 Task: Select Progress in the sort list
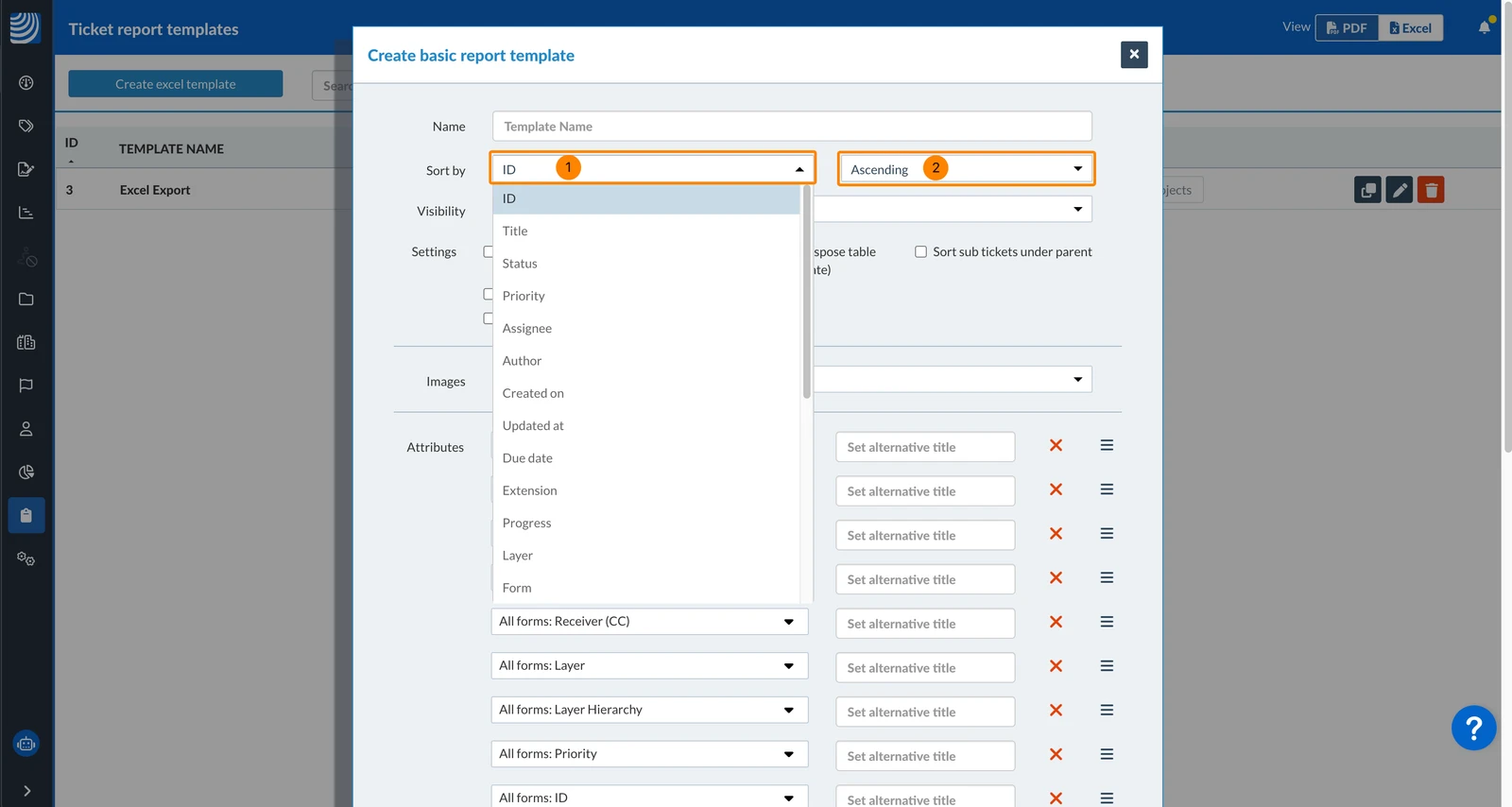[646, 523]
